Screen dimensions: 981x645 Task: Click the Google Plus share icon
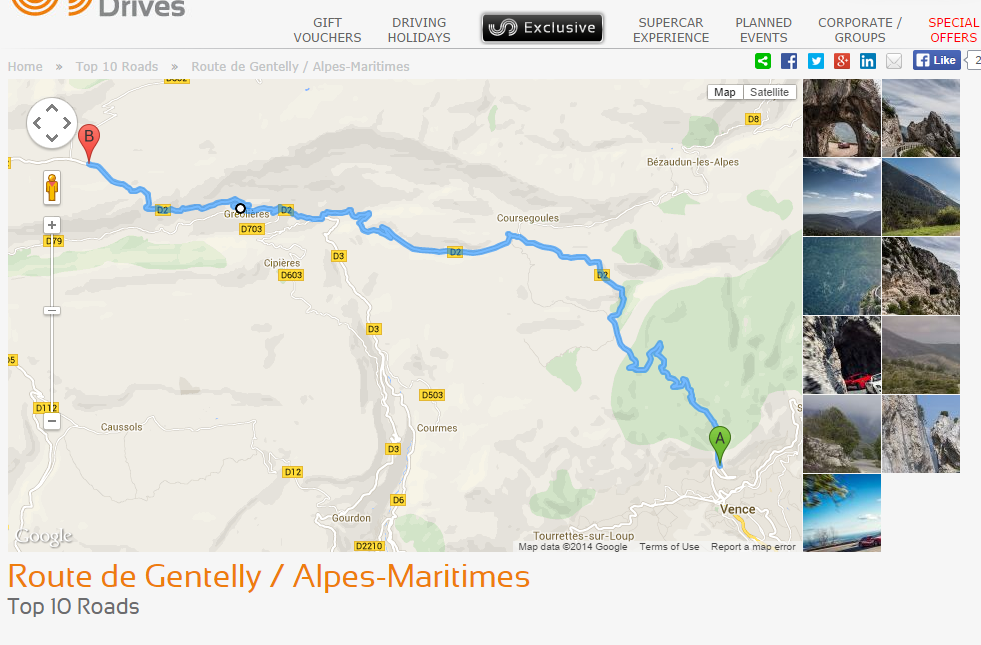pyautogui.click(x=842, y=61)
